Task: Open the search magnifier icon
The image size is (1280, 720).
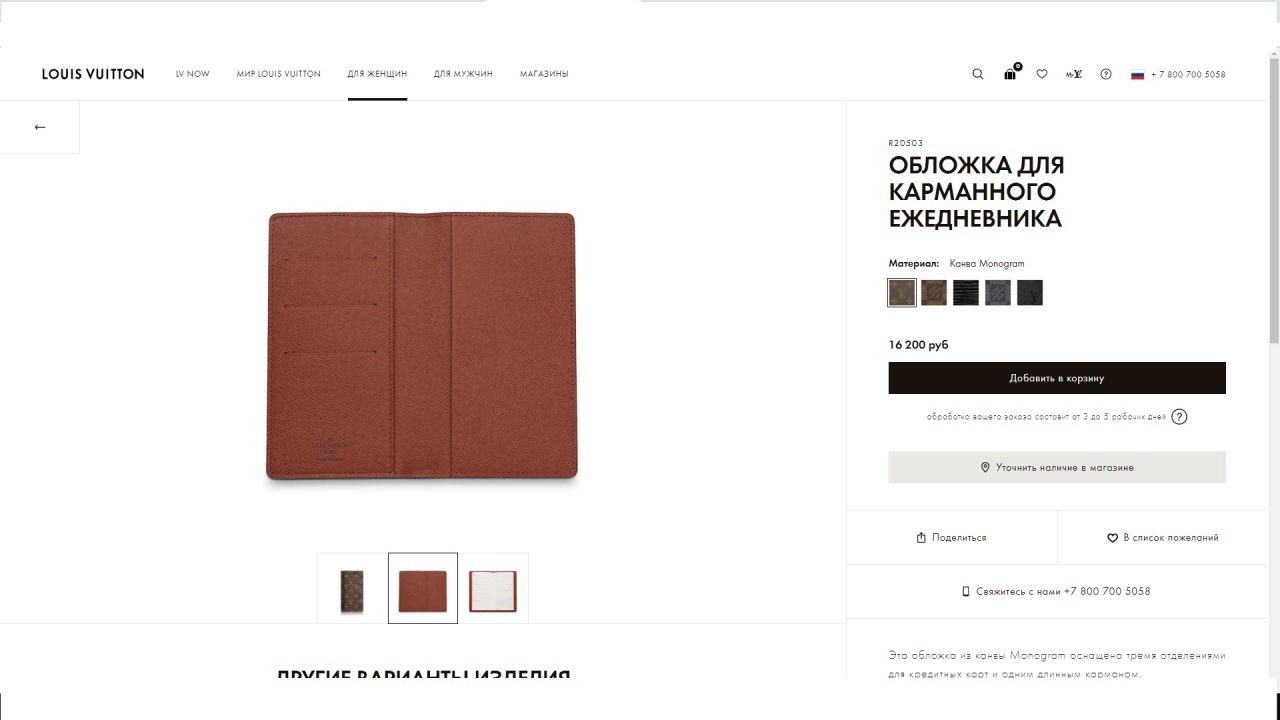Action: tap(978, 74)
